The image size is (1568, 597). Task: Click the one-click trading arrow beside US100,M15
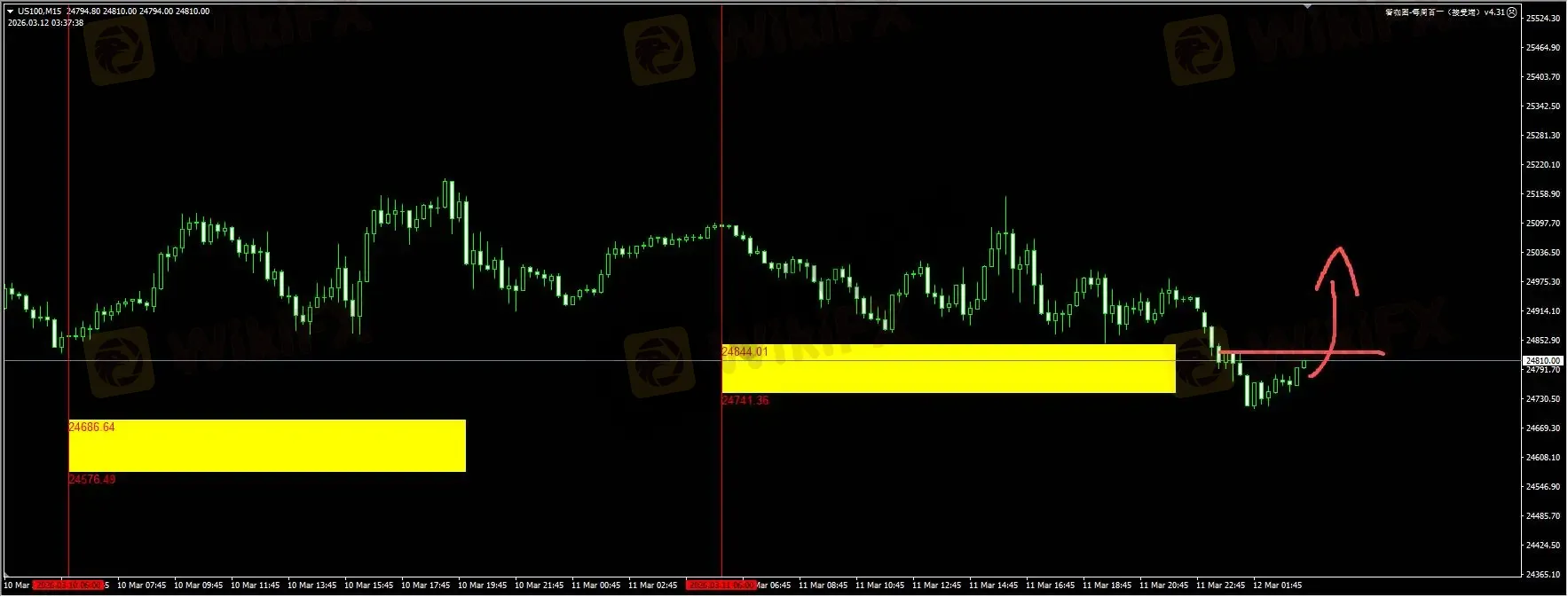(x=10, y=12)
